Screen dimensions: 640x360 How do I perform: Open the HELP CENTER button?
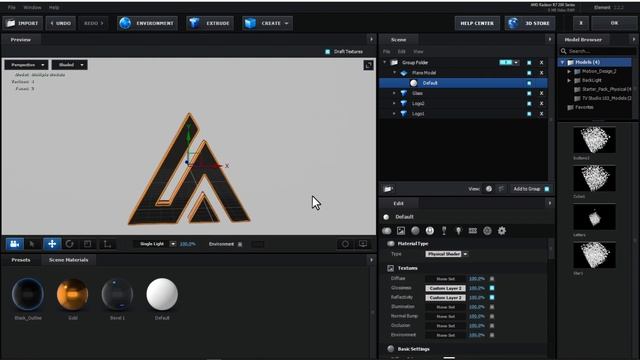click(x=477, y=24)
